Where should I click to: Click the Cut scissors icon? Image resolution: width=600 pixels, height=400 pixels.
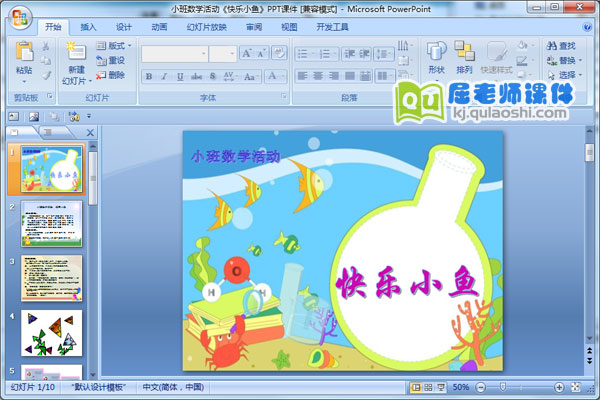coord(46,46)
